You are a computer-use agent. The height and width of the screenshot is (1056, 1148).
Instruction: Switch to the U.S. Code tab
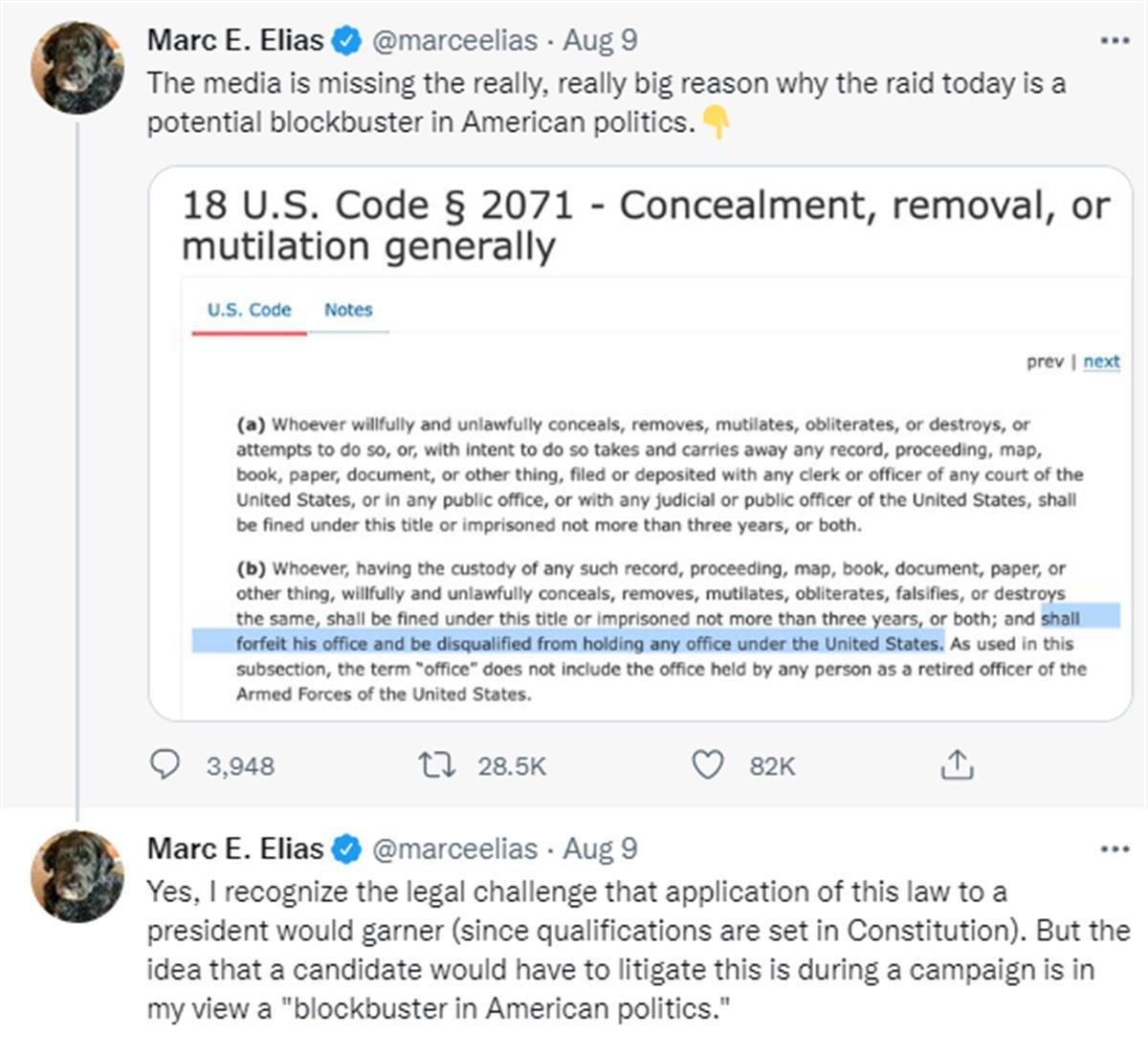[249, 310]
